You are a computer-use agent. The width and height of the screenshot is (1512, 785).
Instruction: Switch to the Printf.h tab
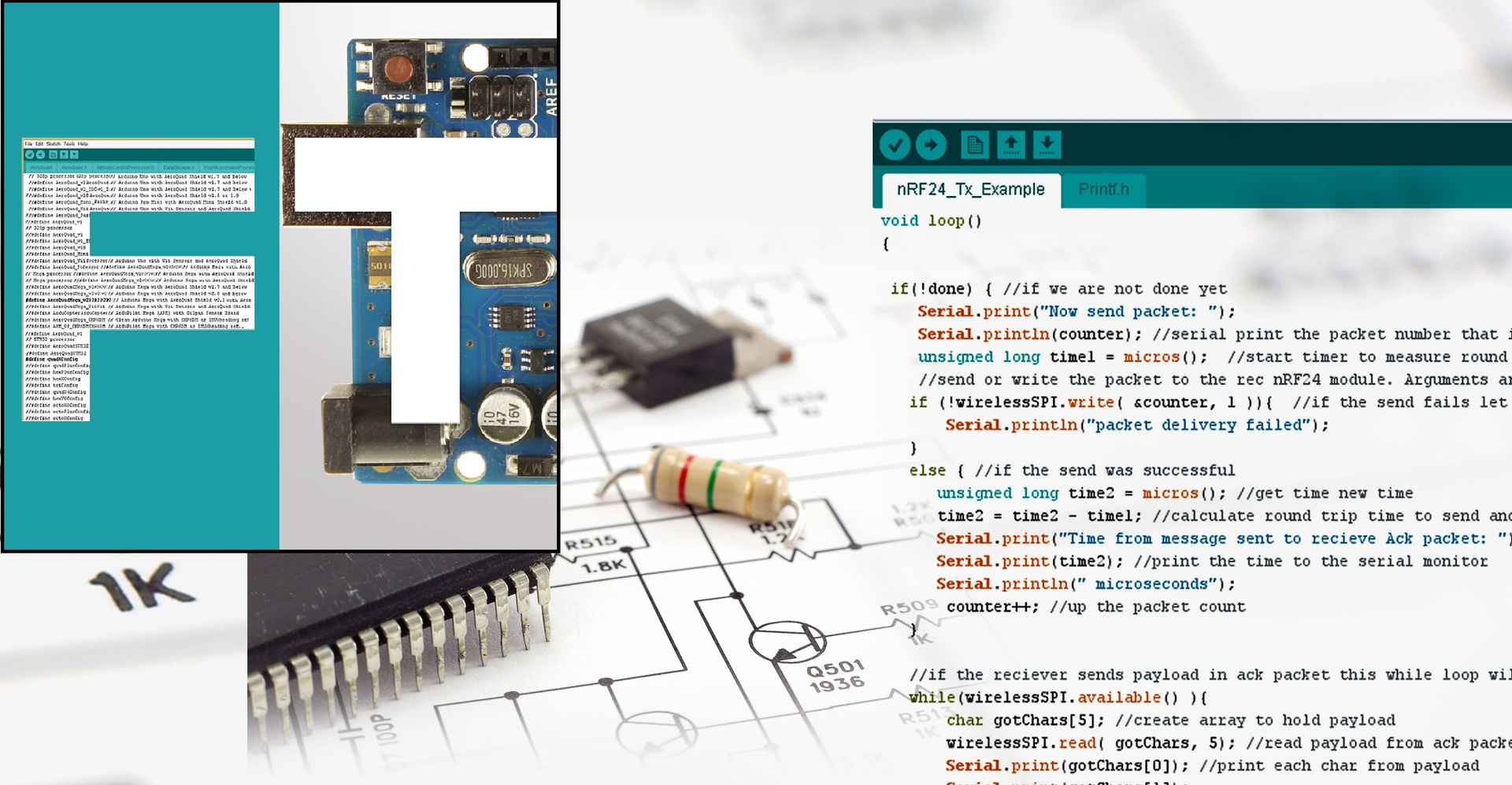1102,190
